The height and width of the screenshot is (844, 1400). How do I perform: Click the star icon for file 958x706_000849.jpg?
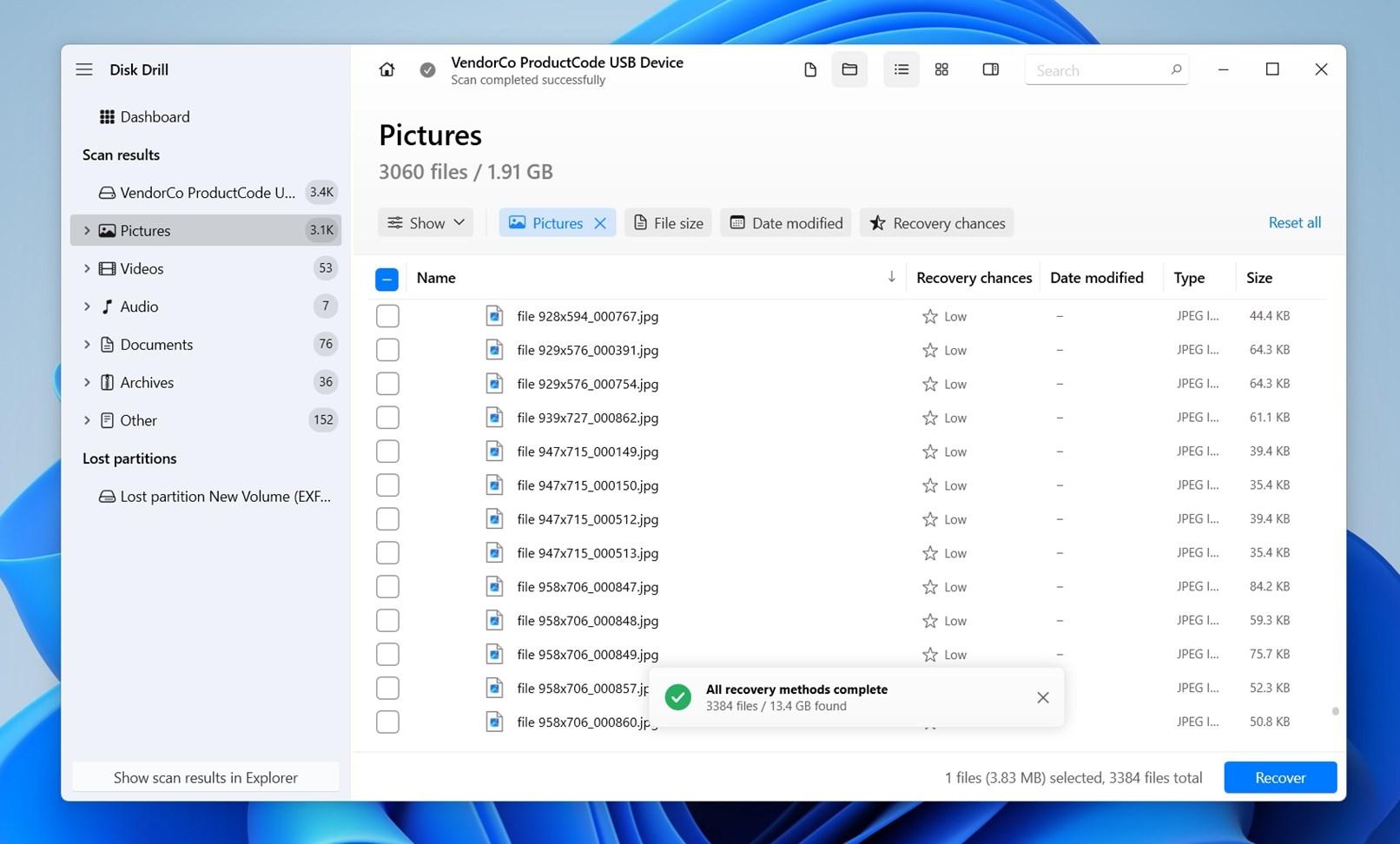(x=929, y=655)
